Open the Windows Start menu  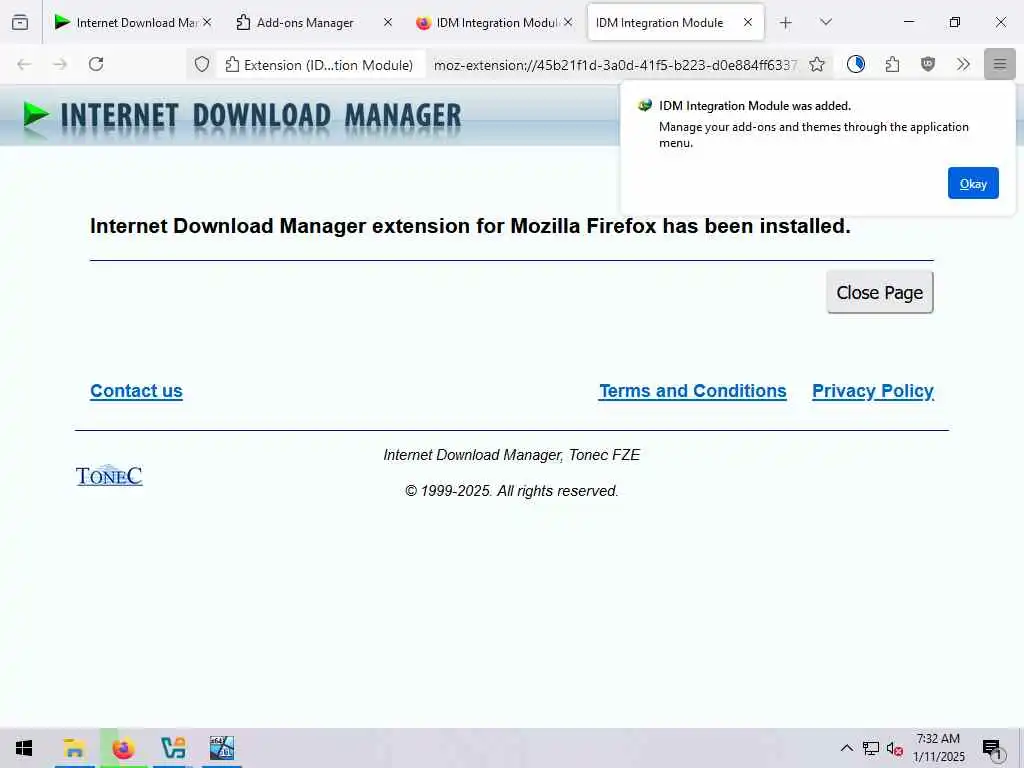click(x=24, y=748)
